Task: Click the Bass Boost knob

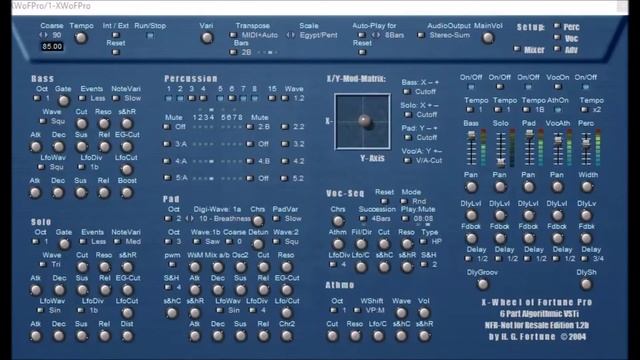Action: [127, 192]
